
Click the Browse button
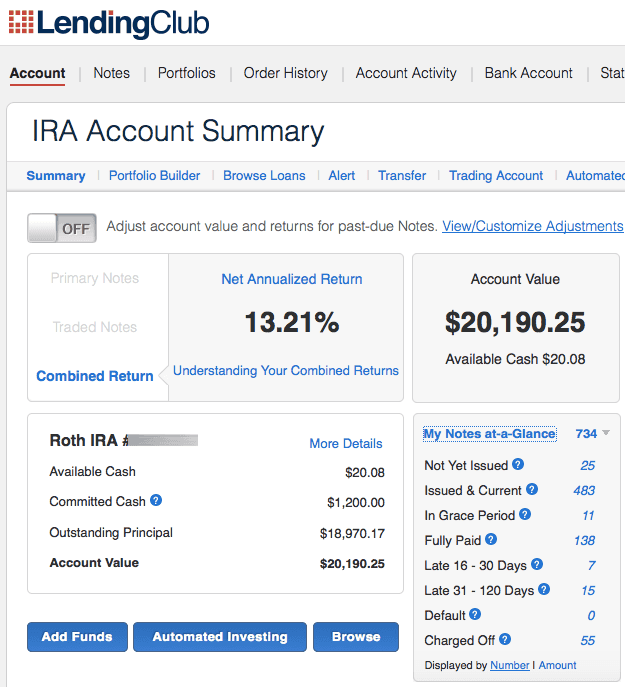[356, 637]
